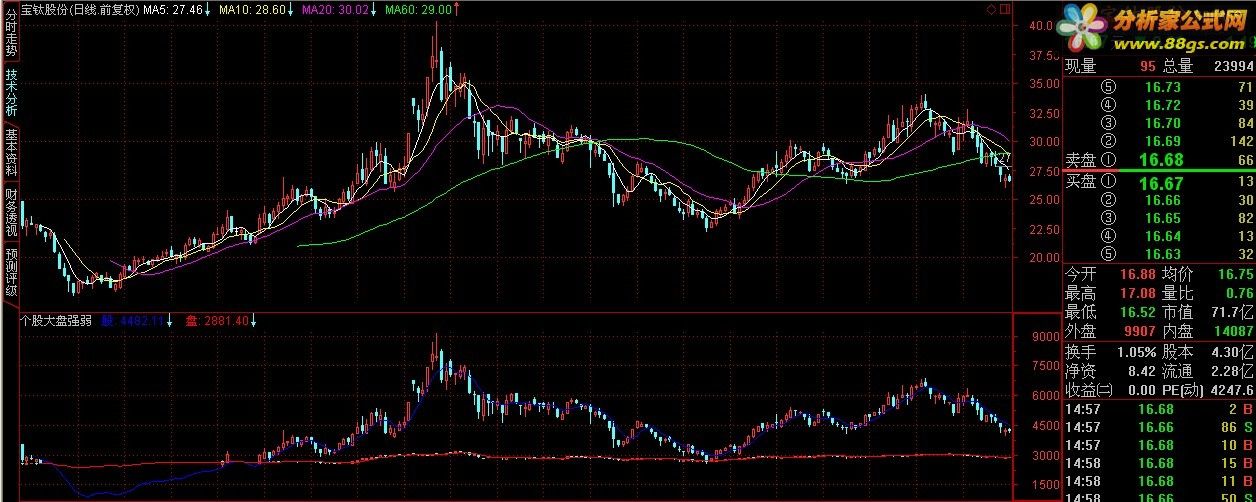The width and height of the screenshot is (1256, 502).
Task: Click the buy level ③ volume 82
Action: click(1245, 218)
